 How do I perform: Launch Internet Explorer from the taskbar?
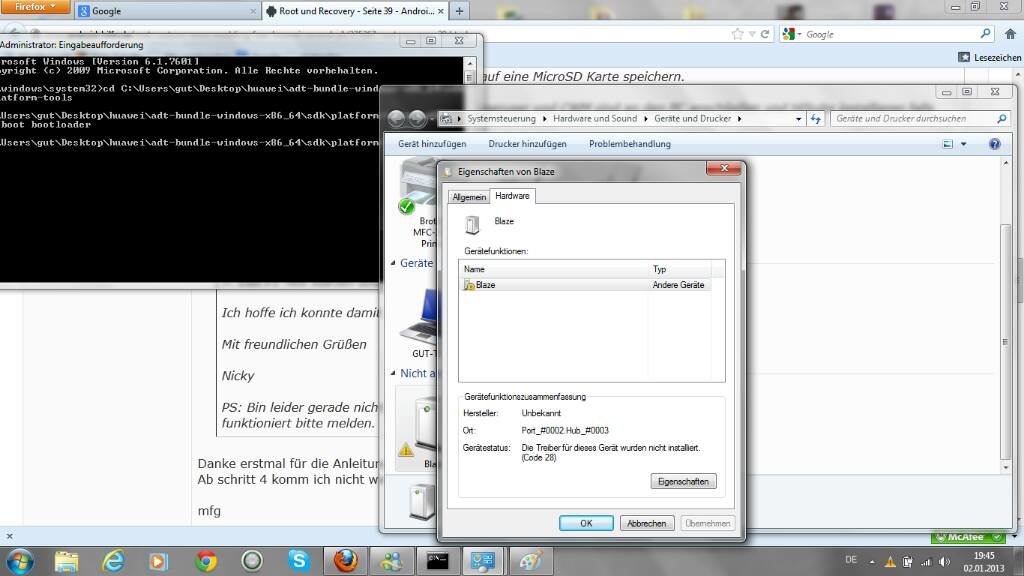pyautogui.click(x=114, y=561)
